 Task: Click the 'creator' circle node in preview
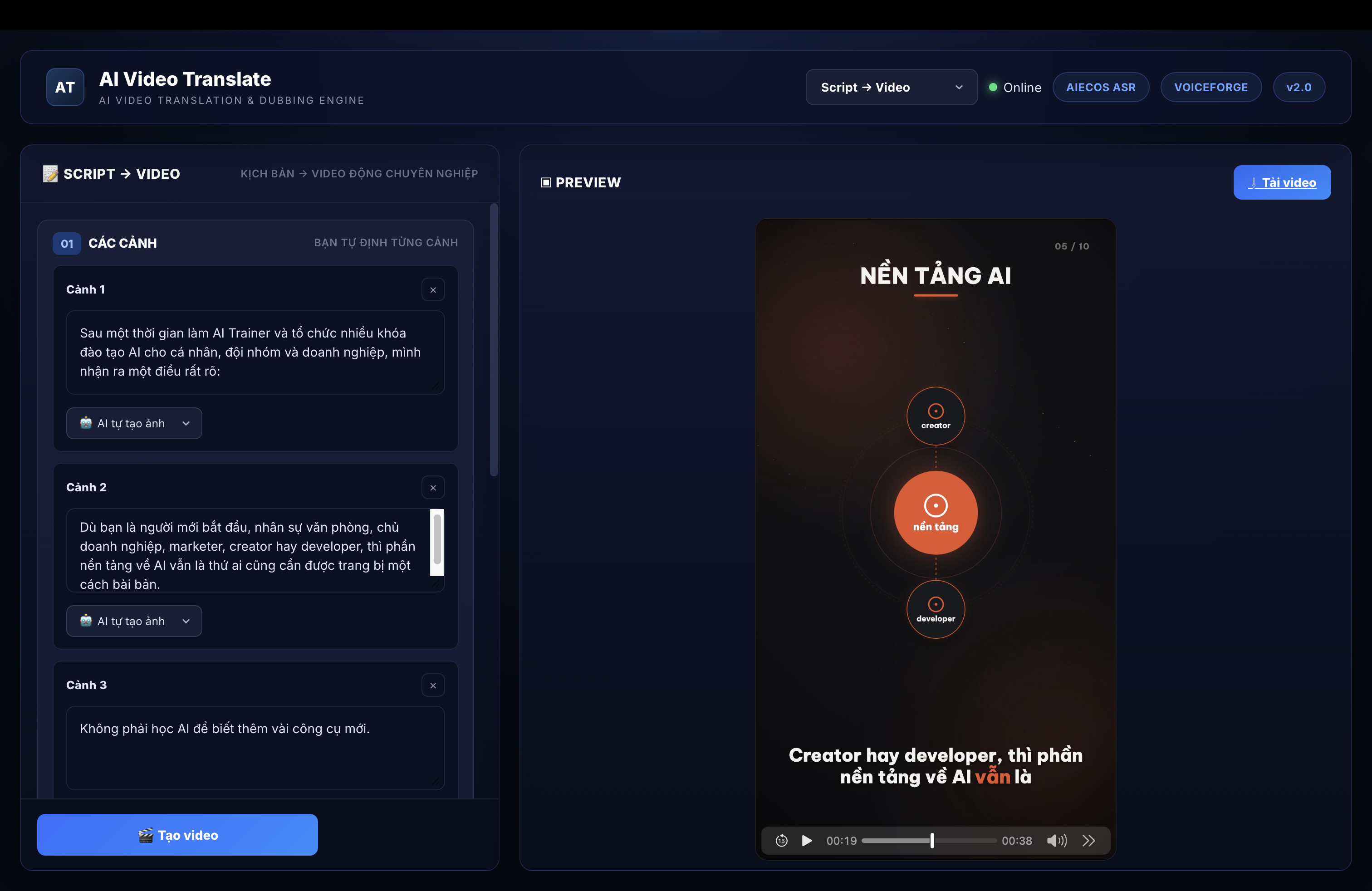936,416
